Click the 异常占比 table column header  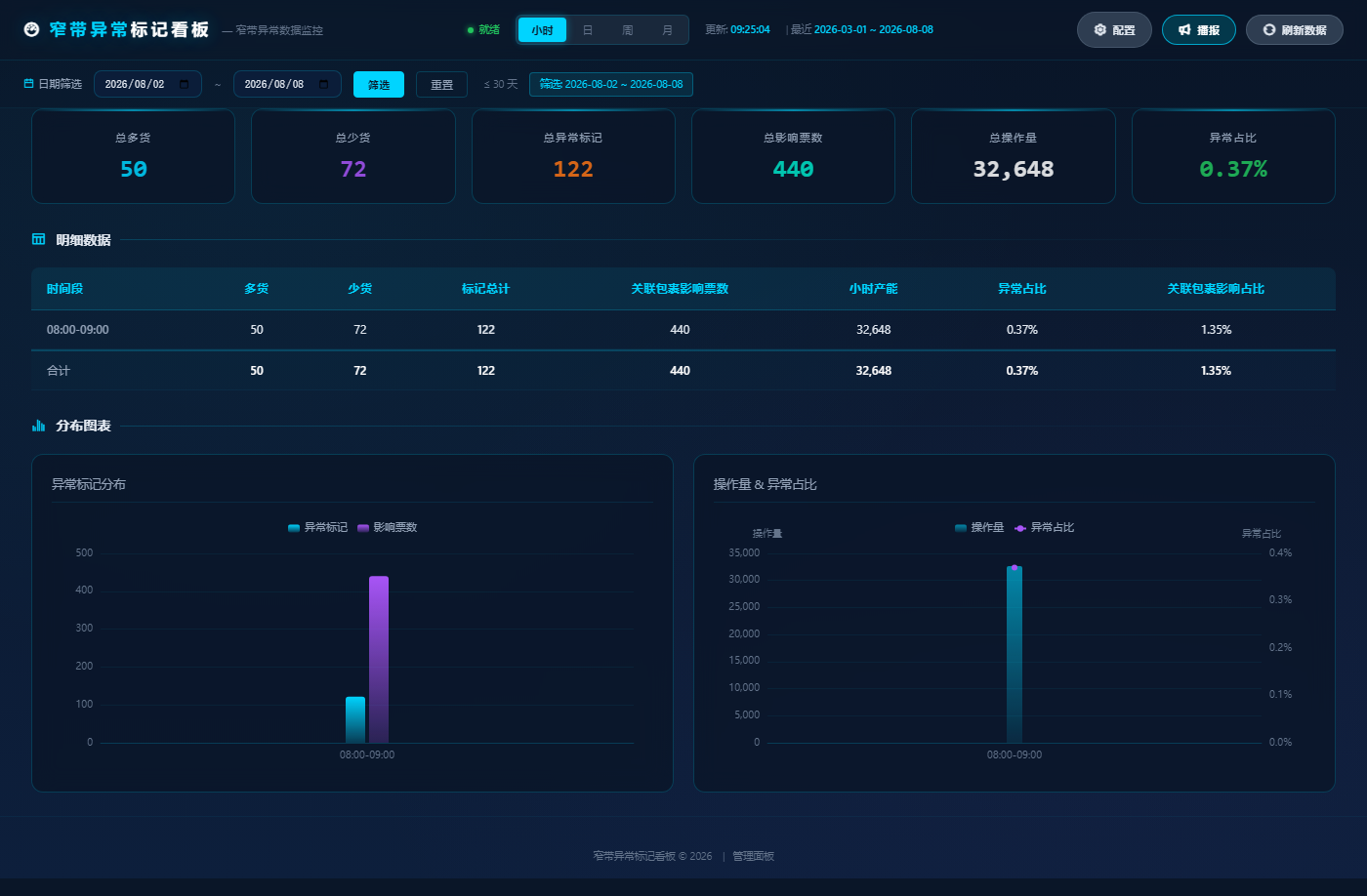1022,289
